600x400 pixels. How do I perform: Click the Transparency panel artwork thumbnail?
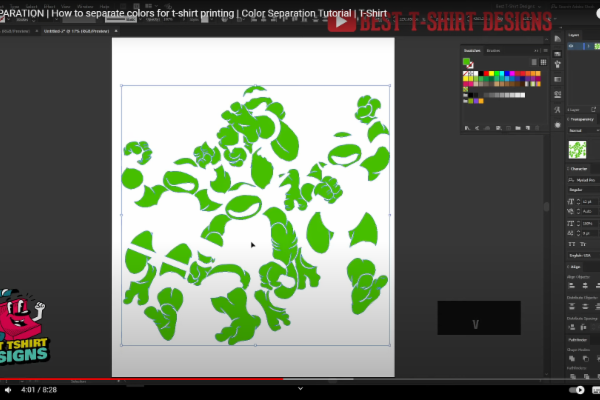(577, 148)
